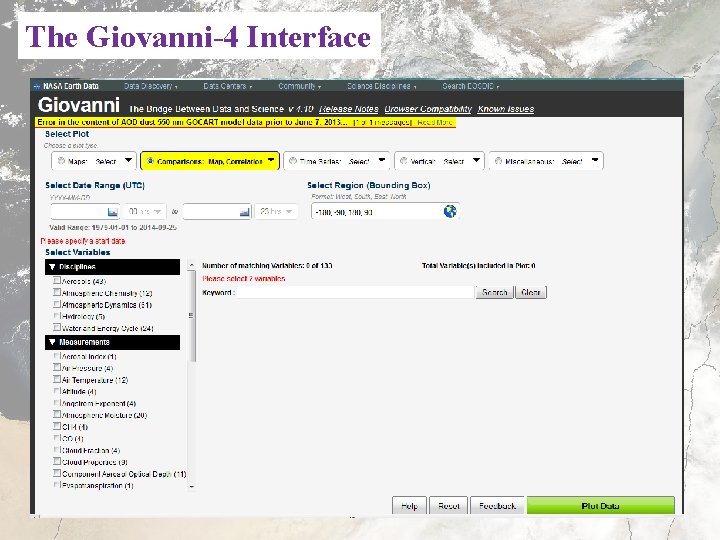
Task: Check the Aerosol Index measurement checkbox
Action: [57, 356]
